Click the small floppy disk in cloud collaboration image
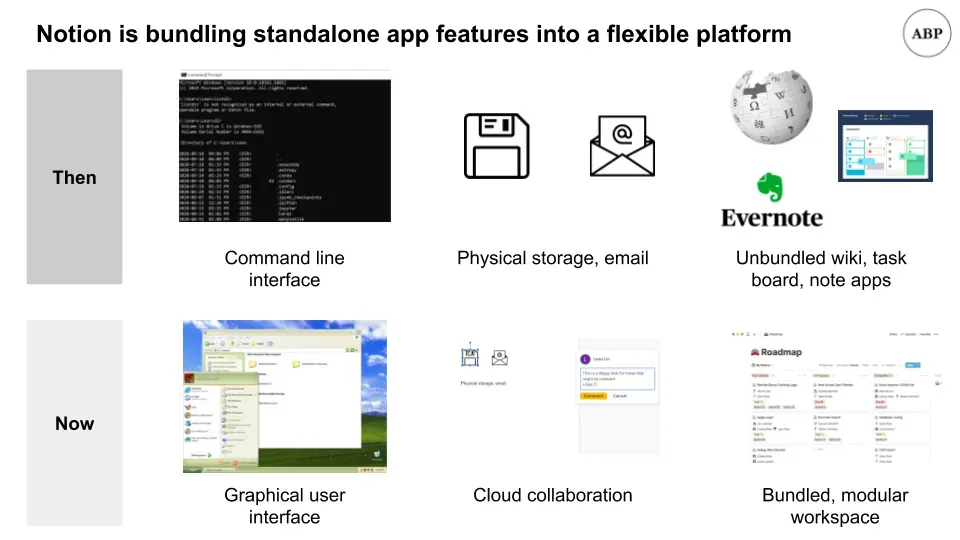Screen dimensions: 960x540 468,355
